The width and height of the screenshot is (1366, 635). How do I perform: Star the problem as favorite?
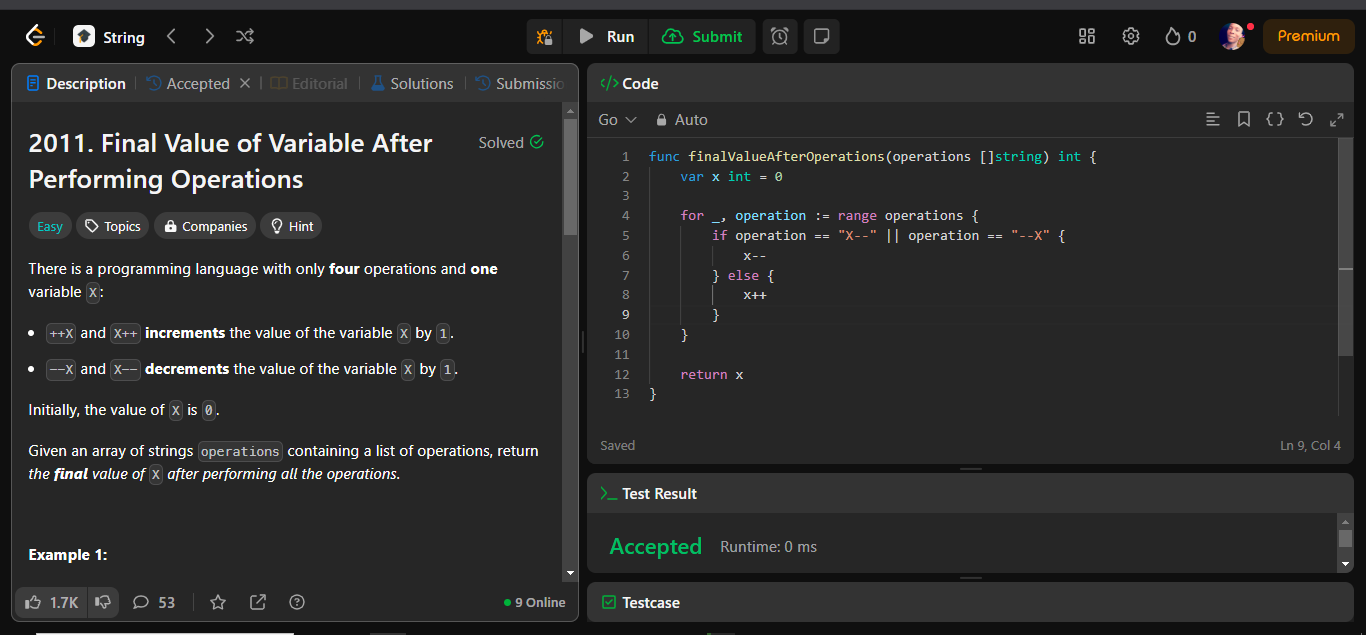click(x=218, y=602)
